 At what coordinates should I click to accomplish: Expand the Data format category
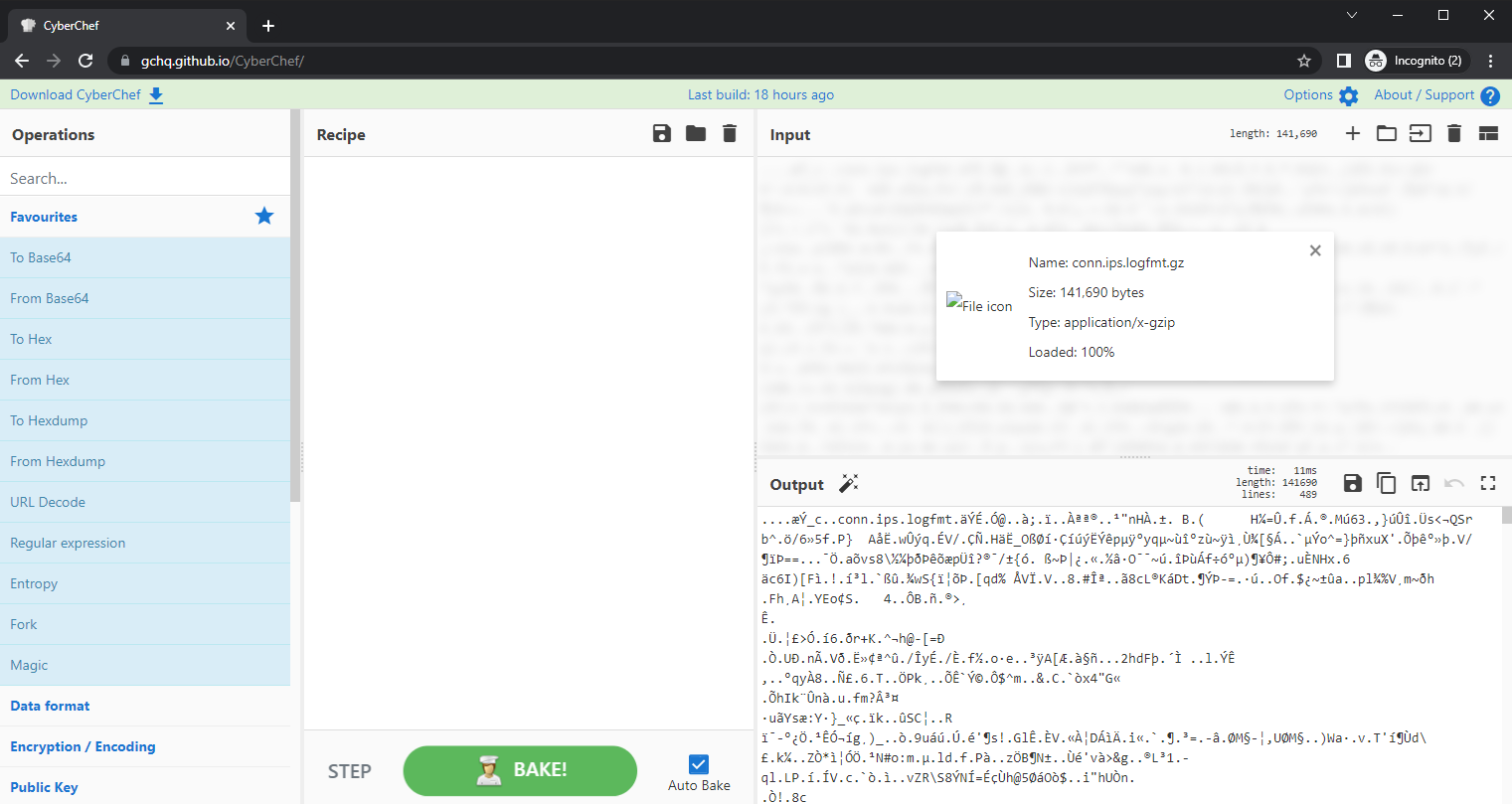[x=50, y=706]
